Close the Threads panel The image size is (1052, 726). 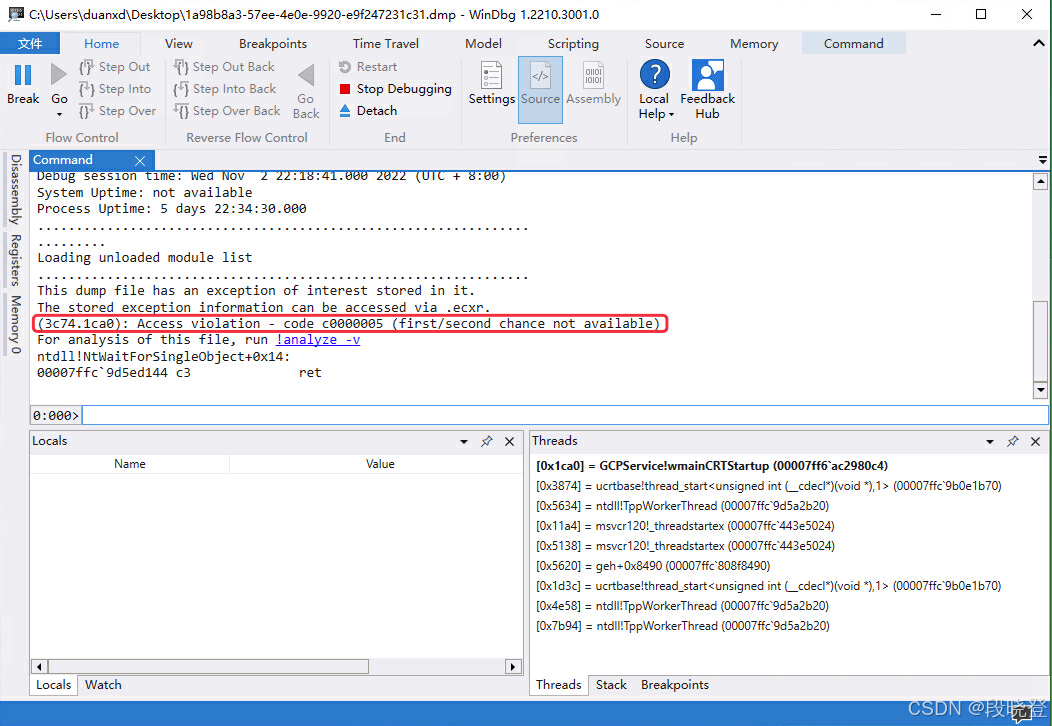1035,441
